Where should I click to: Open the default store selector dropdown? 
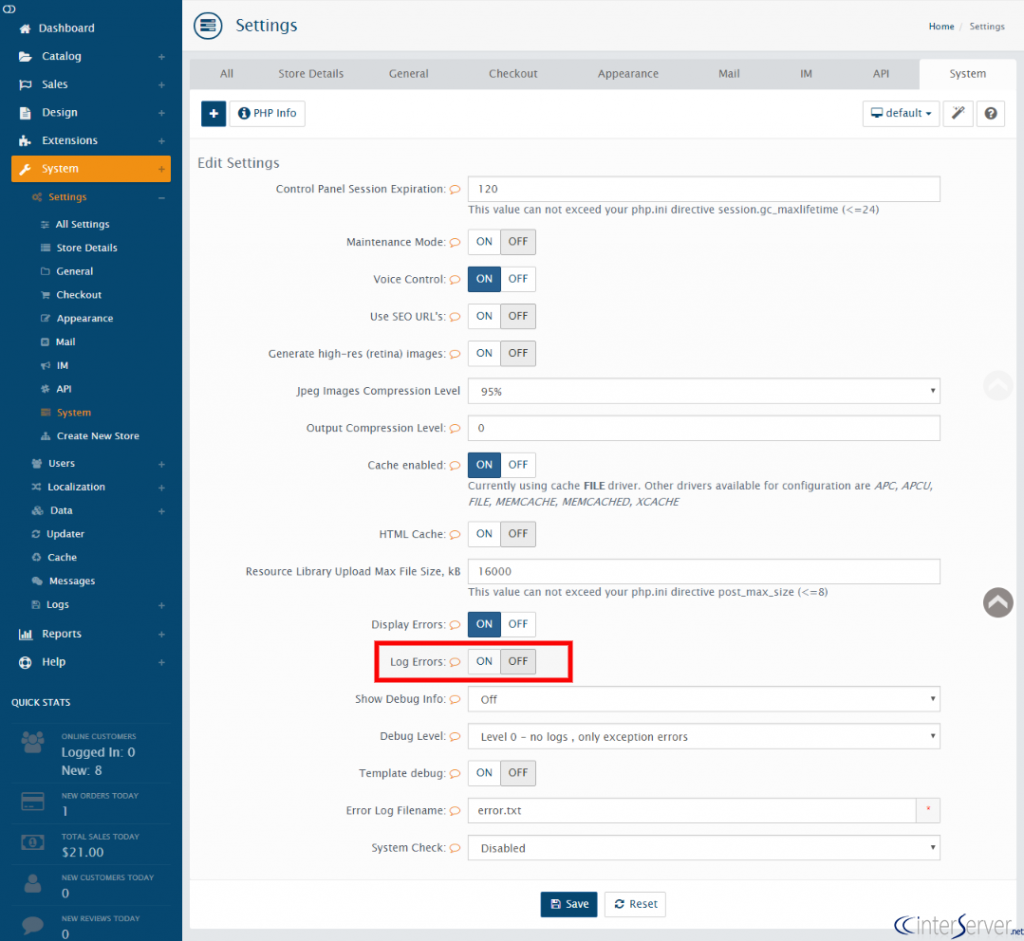901,114
